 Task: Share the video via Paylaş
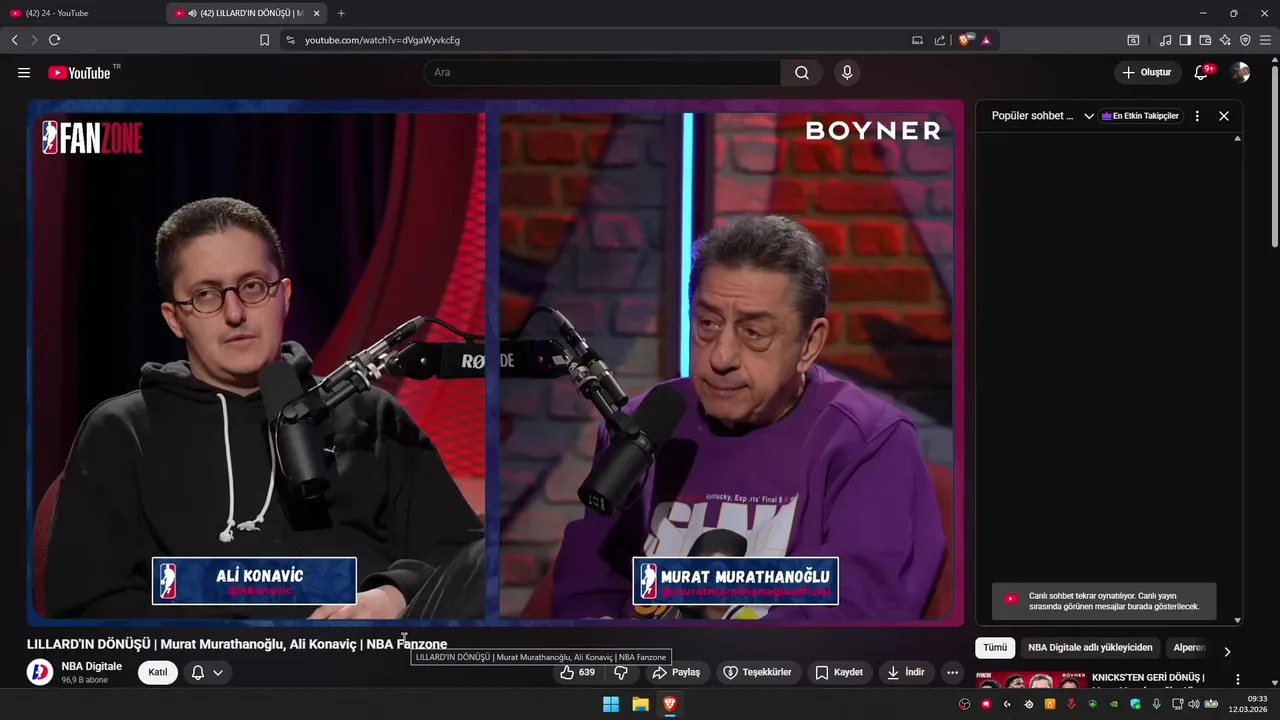pyautogui.click(x=677, y=672)
